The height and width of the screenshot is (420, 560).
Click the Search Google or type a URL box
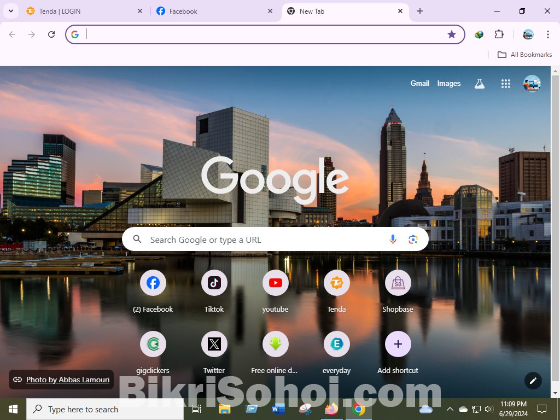point(275,239)
